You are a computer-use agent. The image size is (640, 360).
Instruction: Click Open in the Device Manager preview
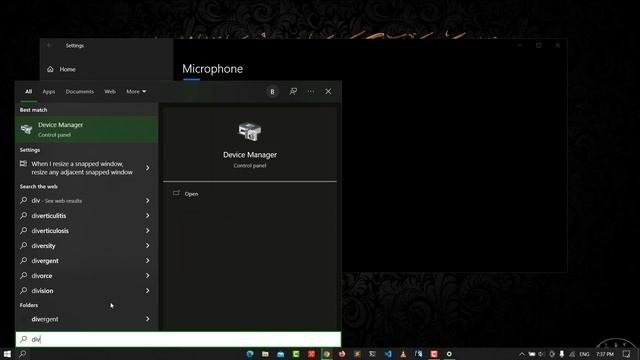pyautogui.click(x=191, y=194)
